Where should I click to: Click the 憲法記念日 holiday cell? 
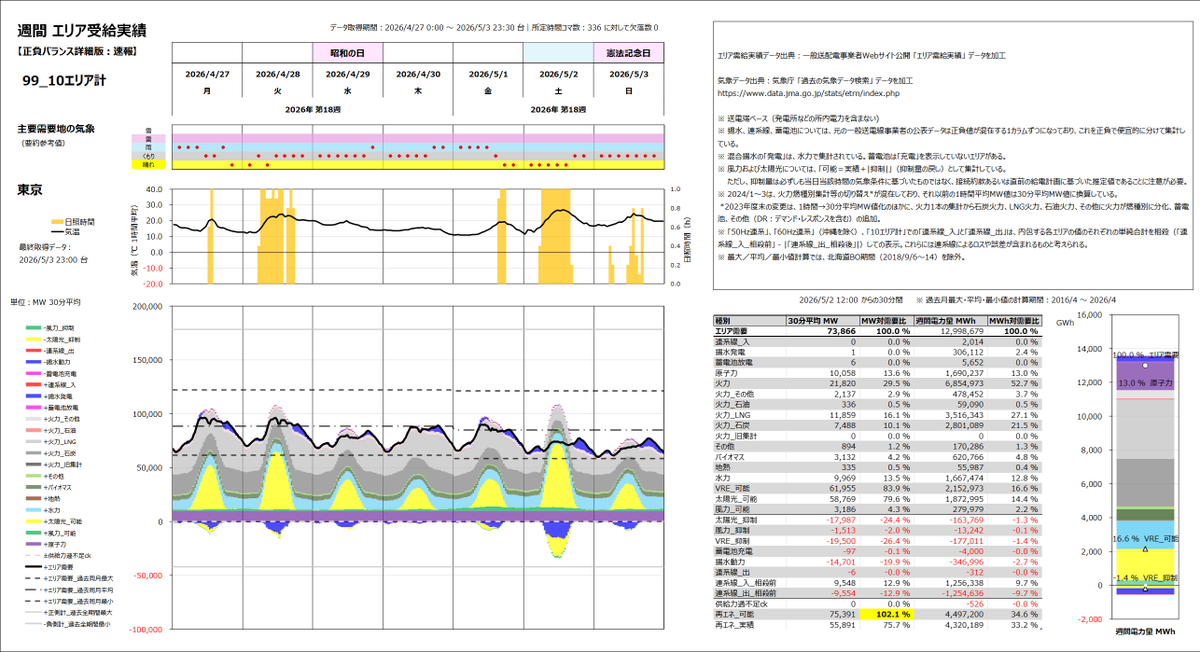(629, 51)
